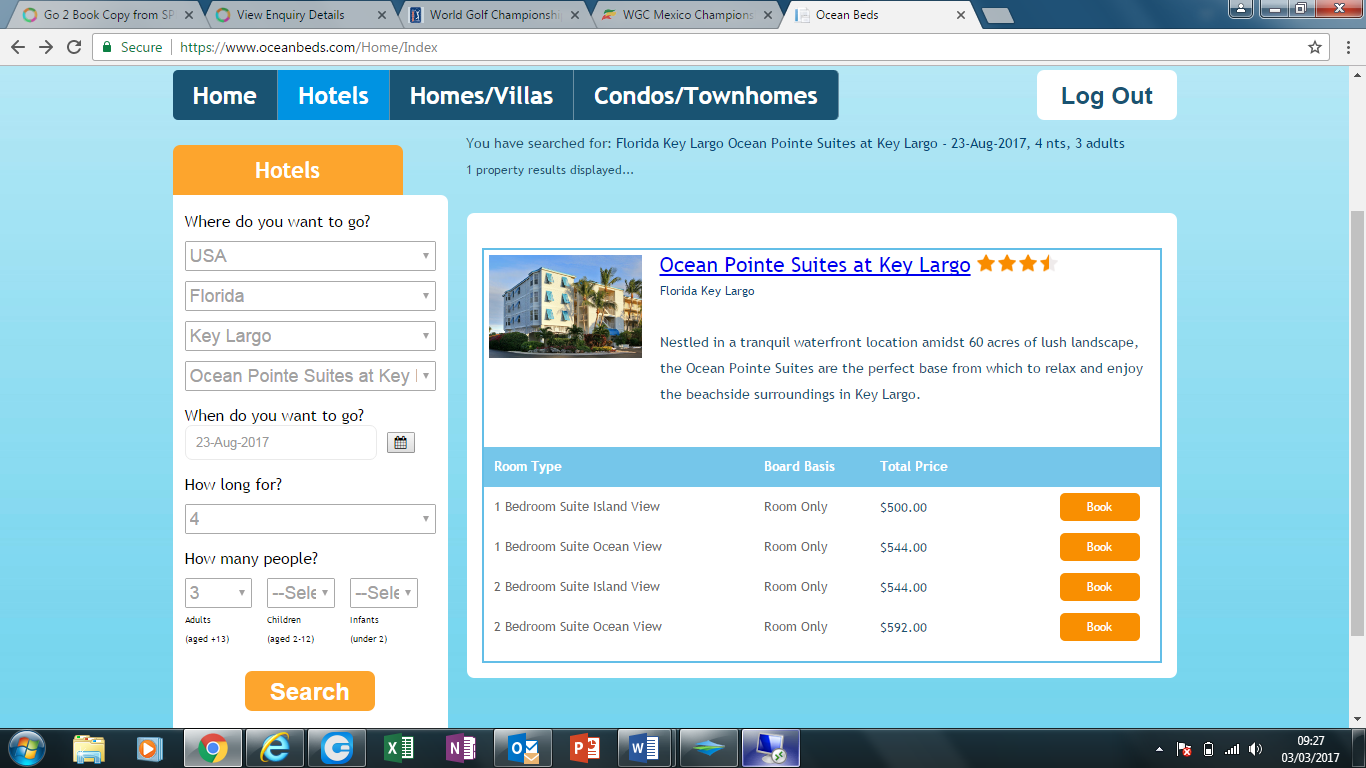Click the Hotels orange panel header
The height and width of the screenshot is (768, 1366).
click(288, 170)
